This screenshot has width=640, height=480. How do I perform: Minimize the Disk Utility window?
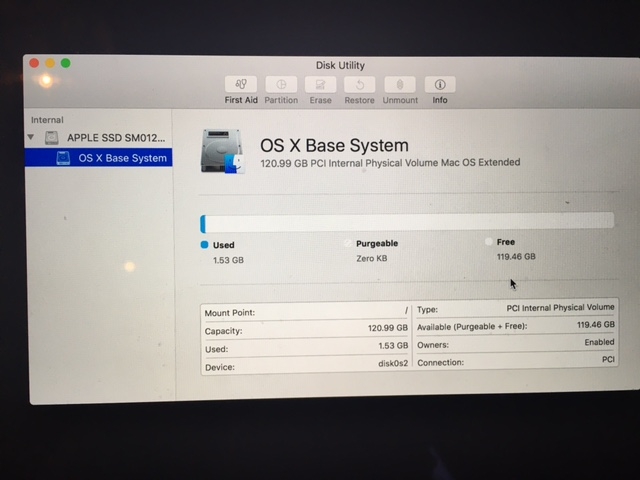(50, 63)
